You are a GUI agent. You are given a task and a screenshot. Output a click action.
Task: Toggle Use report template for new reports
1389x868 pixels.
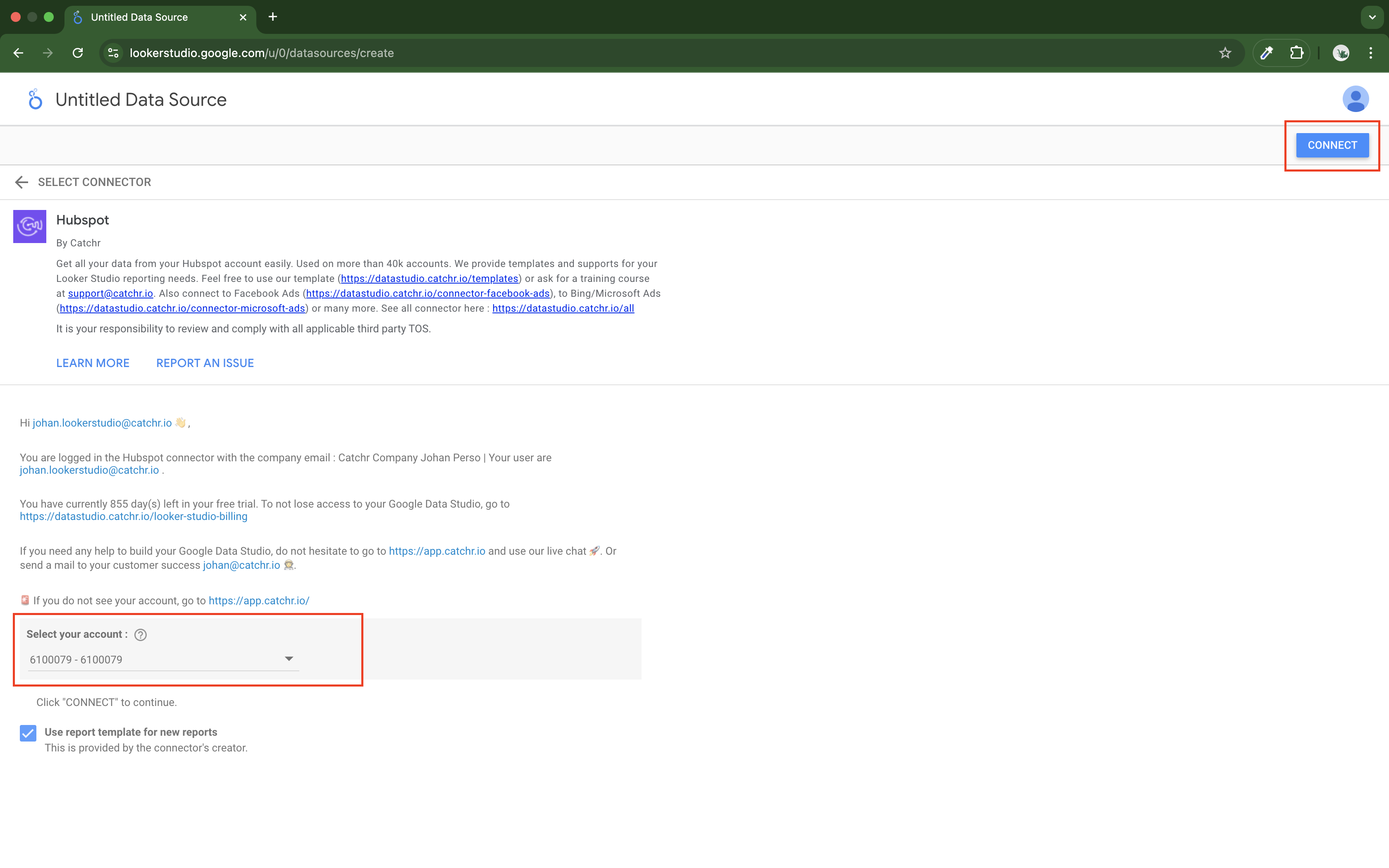coord(28,733)
